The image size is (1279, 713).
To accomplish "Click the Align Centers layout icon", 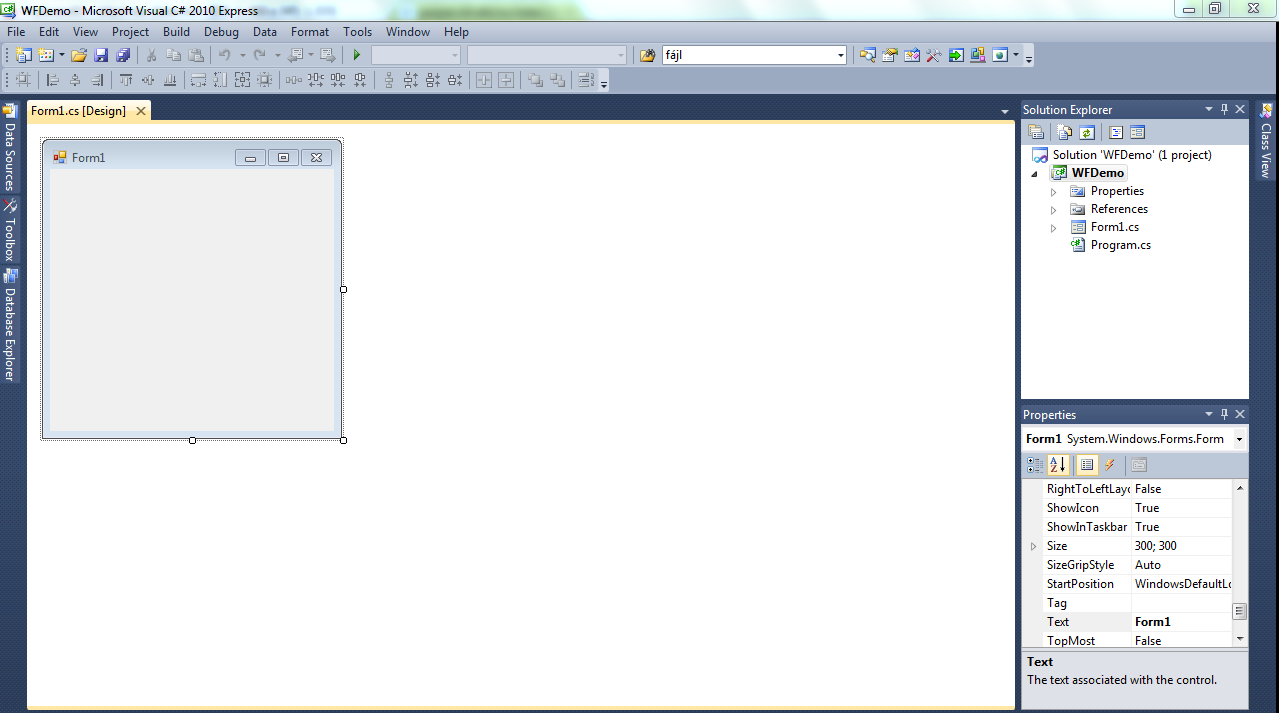I will click(x=75, y=80).
